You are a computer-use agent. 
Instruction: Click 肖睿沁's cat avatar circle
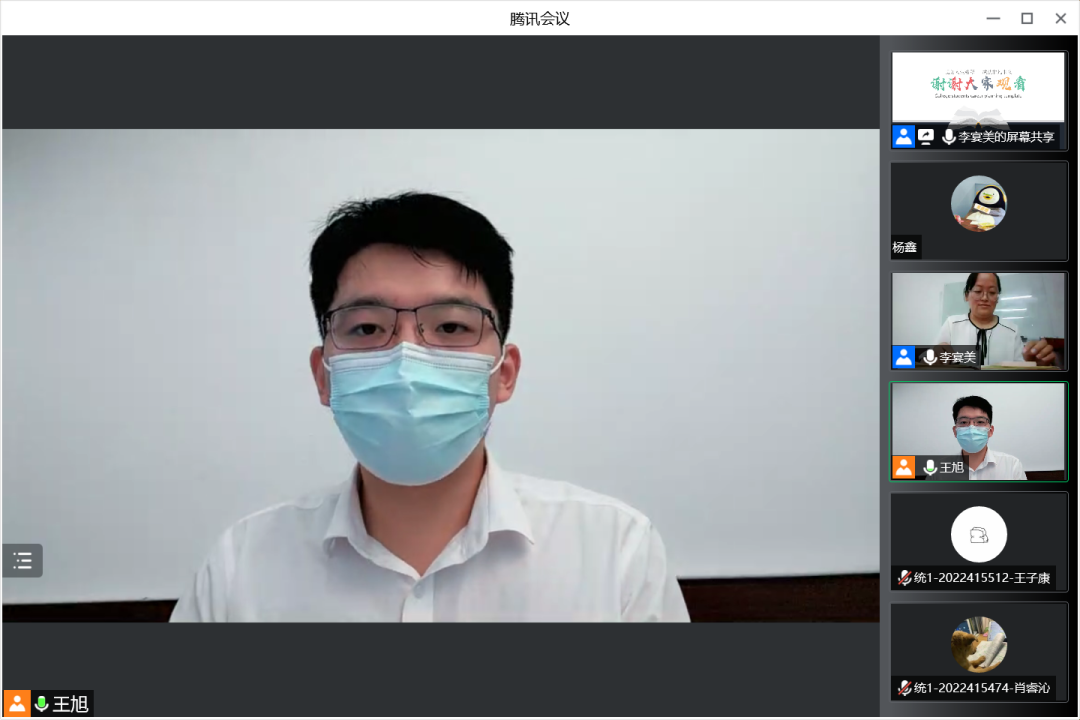(x=978, y=644)
